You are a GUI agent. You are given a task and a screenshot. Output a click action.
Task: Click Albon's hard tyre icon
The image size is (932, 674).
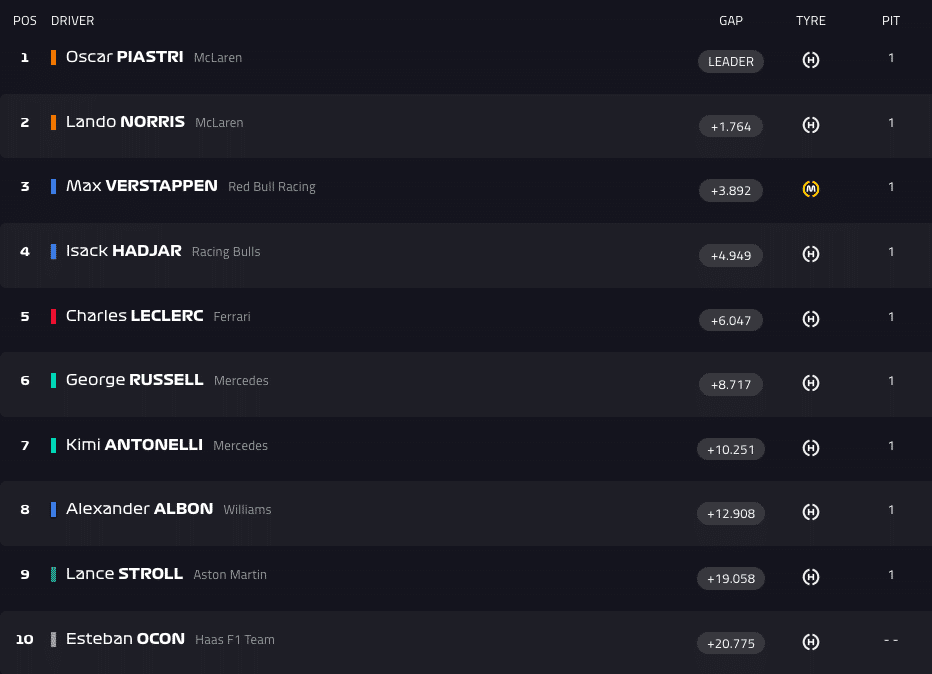tap(811, 512)
